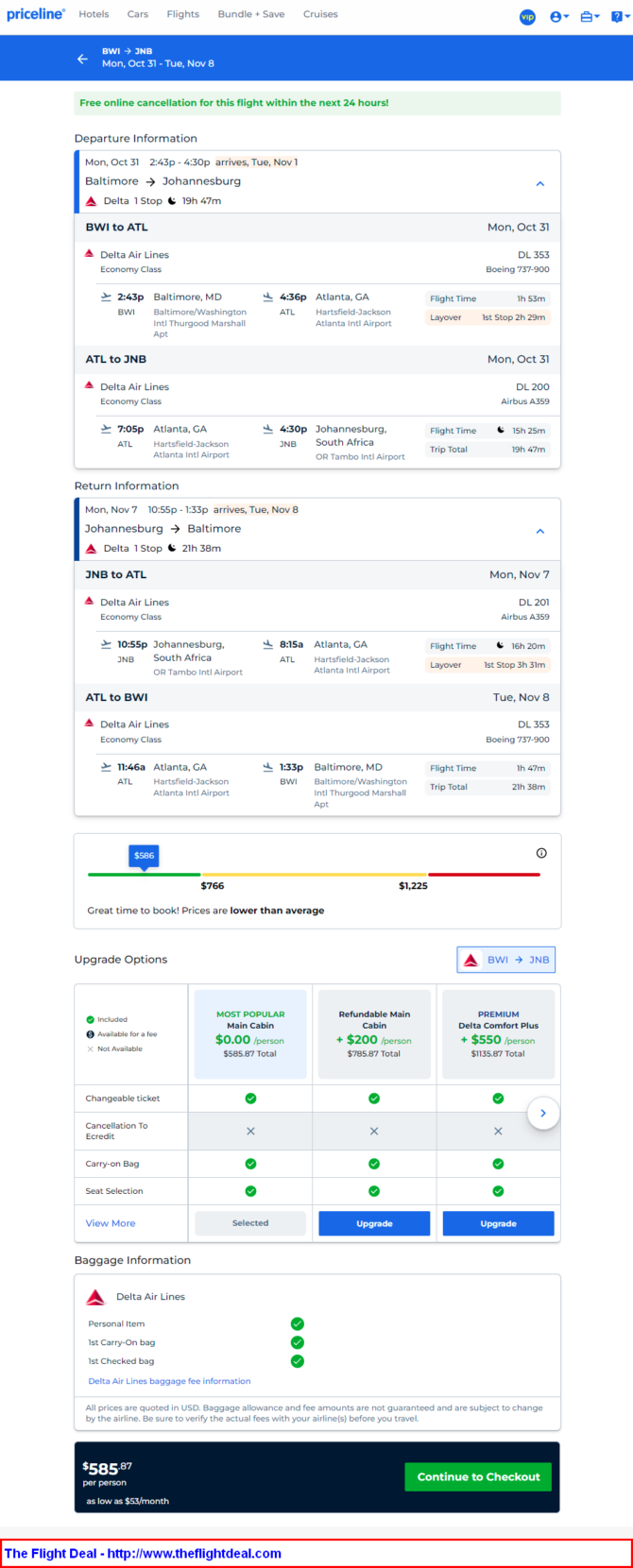Click overnight moon icon beside 16h 20m
This screenshot has width=633, height=1568.
tap(501, 645)
